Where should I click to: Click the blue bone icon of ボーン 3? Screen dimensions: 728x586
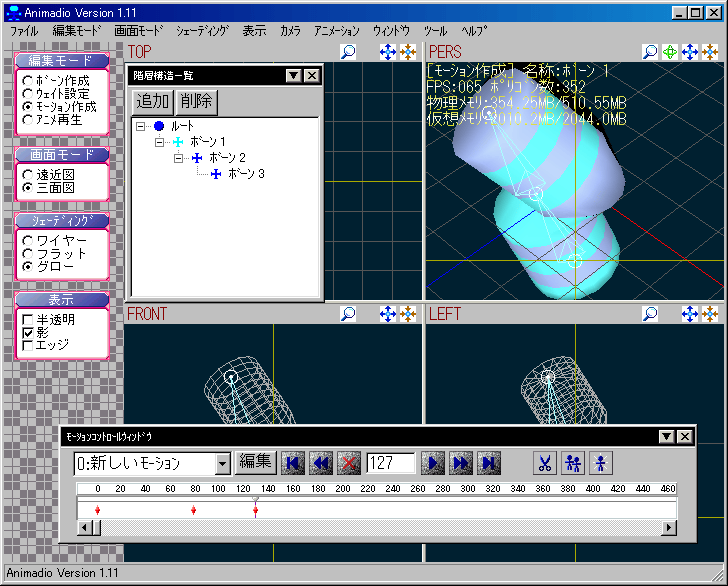tap(216, 174)
